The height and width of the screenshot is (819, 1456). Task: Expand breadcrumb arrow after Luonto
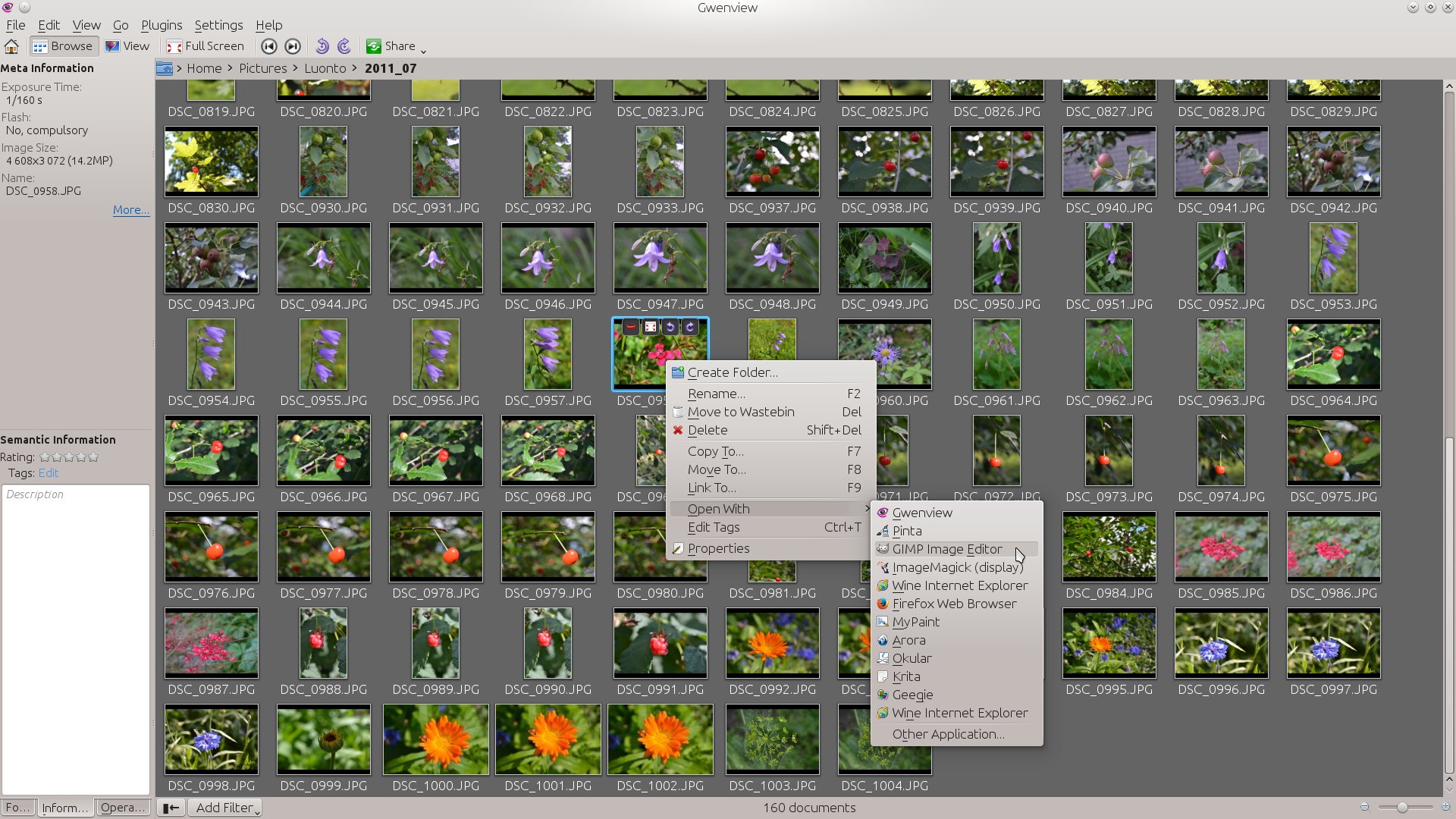(x=354, y=68)
